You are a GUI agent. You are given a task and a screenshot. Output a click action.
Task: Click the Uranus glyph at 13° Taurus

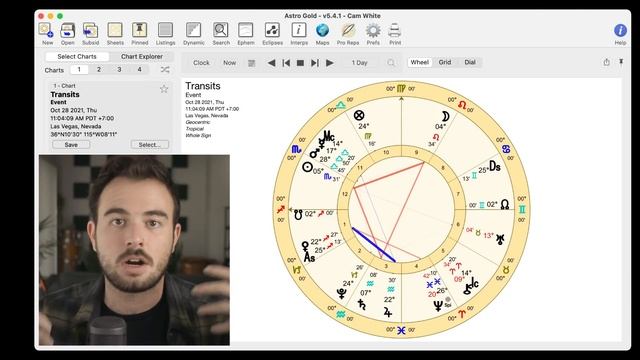pyautogui.click(x=500, y=240)
